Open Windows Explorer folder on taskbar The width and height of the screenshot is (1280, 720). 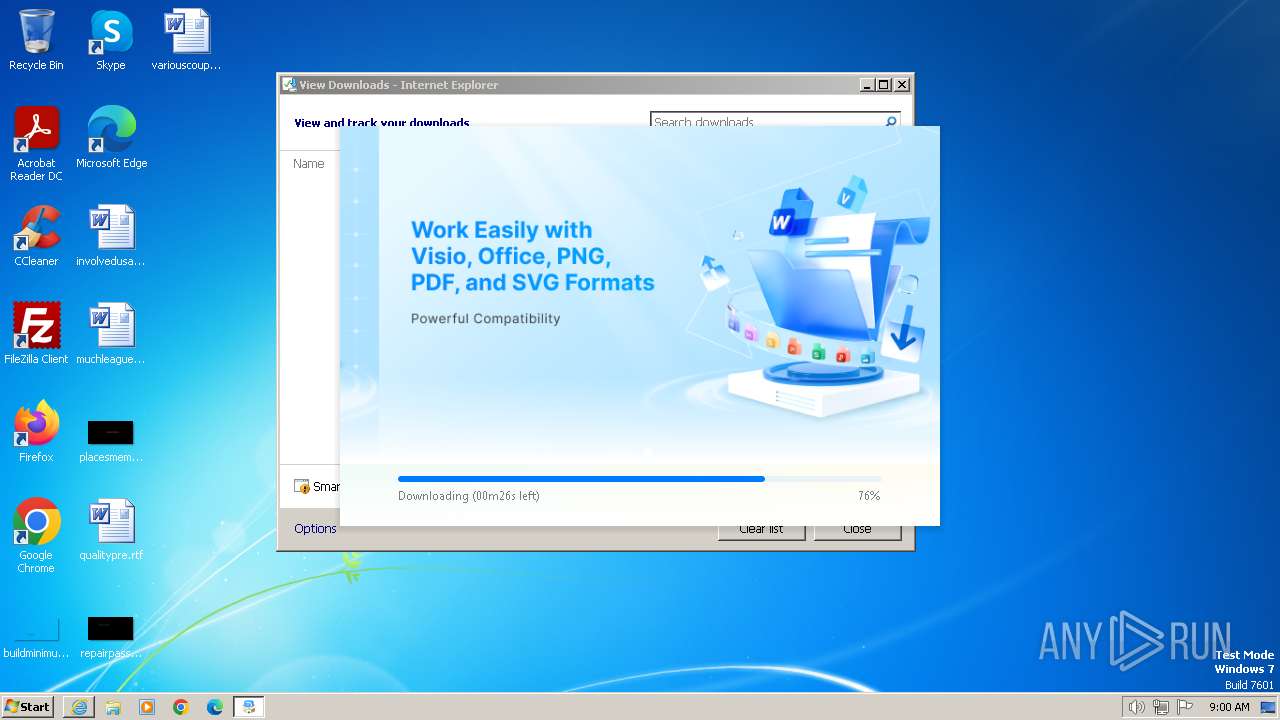coord(113,707)
